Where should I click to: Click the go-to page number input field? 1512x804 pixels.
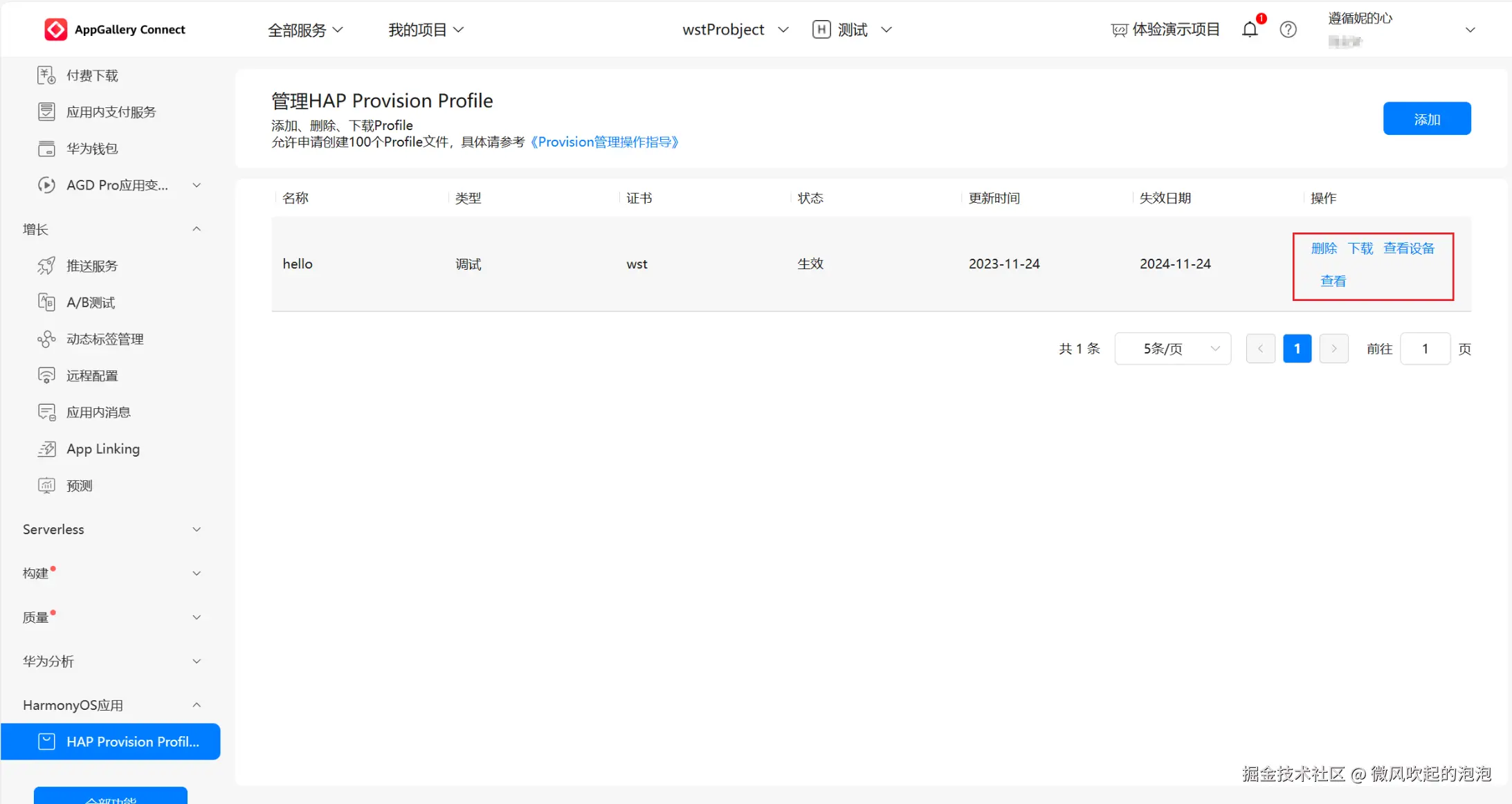(x=1425, y=349)
